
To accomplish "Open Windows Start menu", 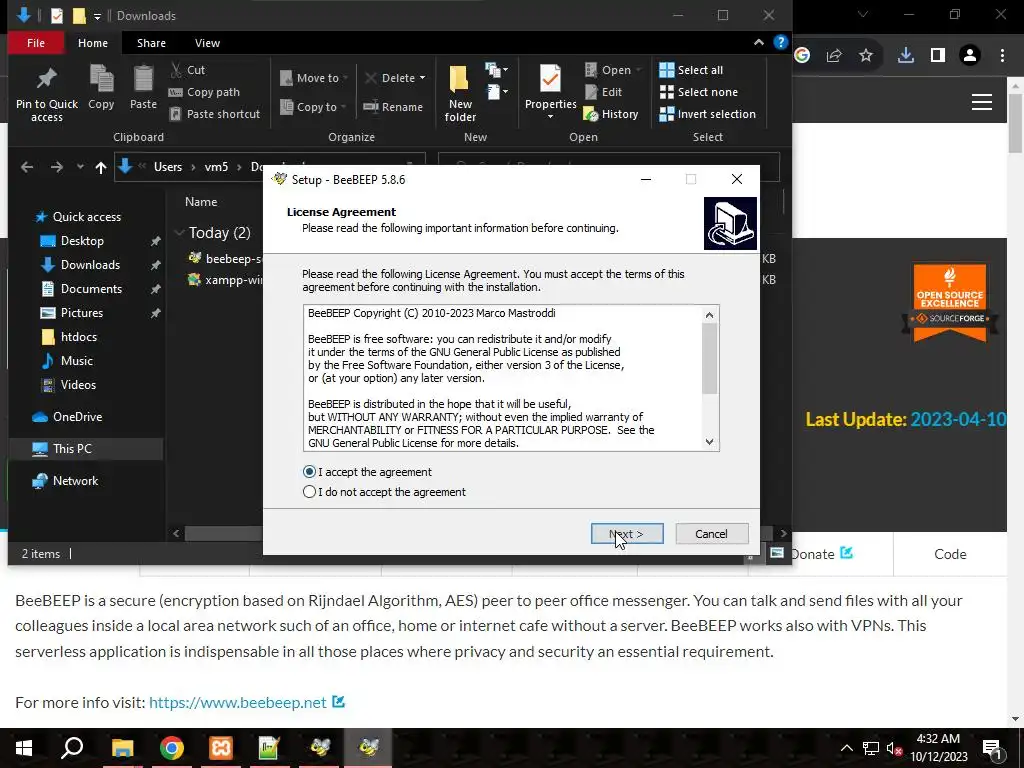I will tap(24, 748).
